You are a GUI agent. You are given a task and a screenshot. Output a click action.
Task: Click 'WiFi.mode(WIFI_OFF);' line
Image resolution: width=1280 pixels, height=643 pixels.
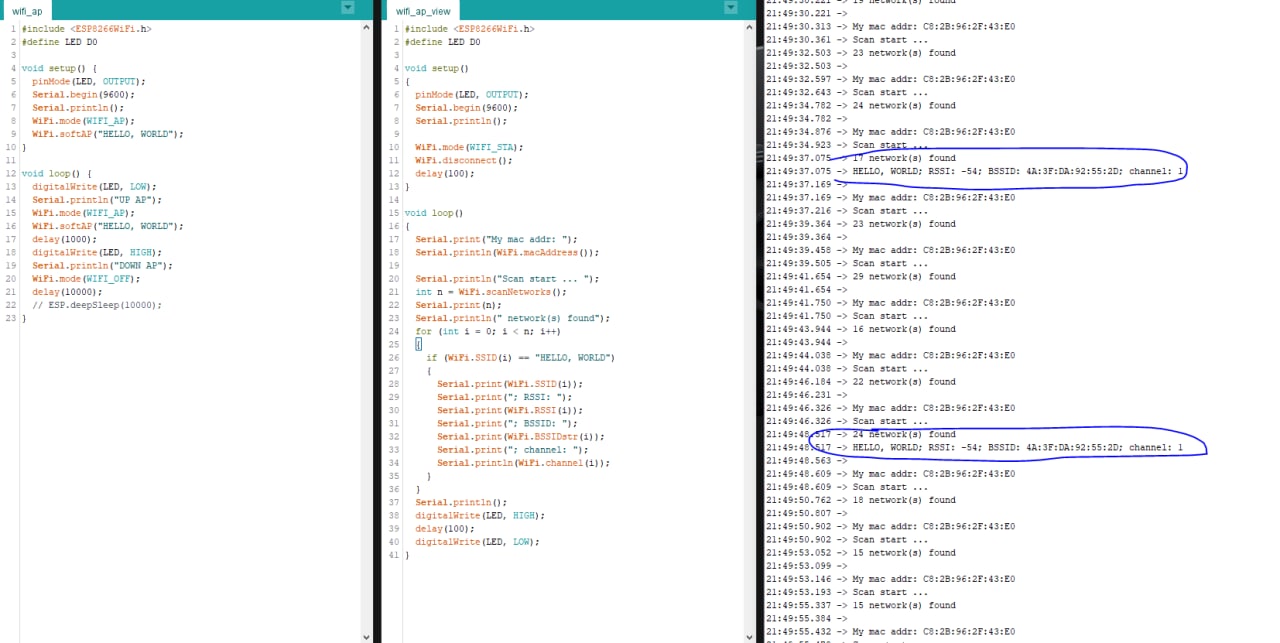(86, 278)
